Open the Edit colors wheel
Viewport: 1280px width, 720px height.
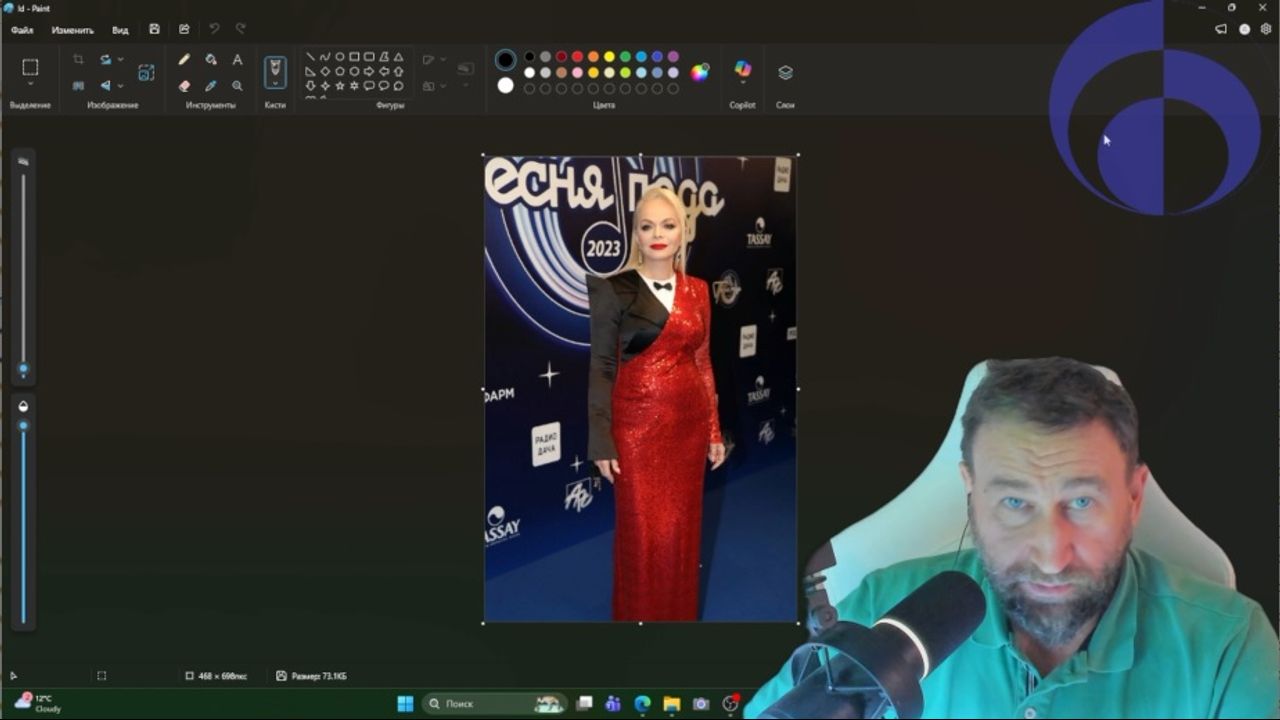[x=700, y=72]
